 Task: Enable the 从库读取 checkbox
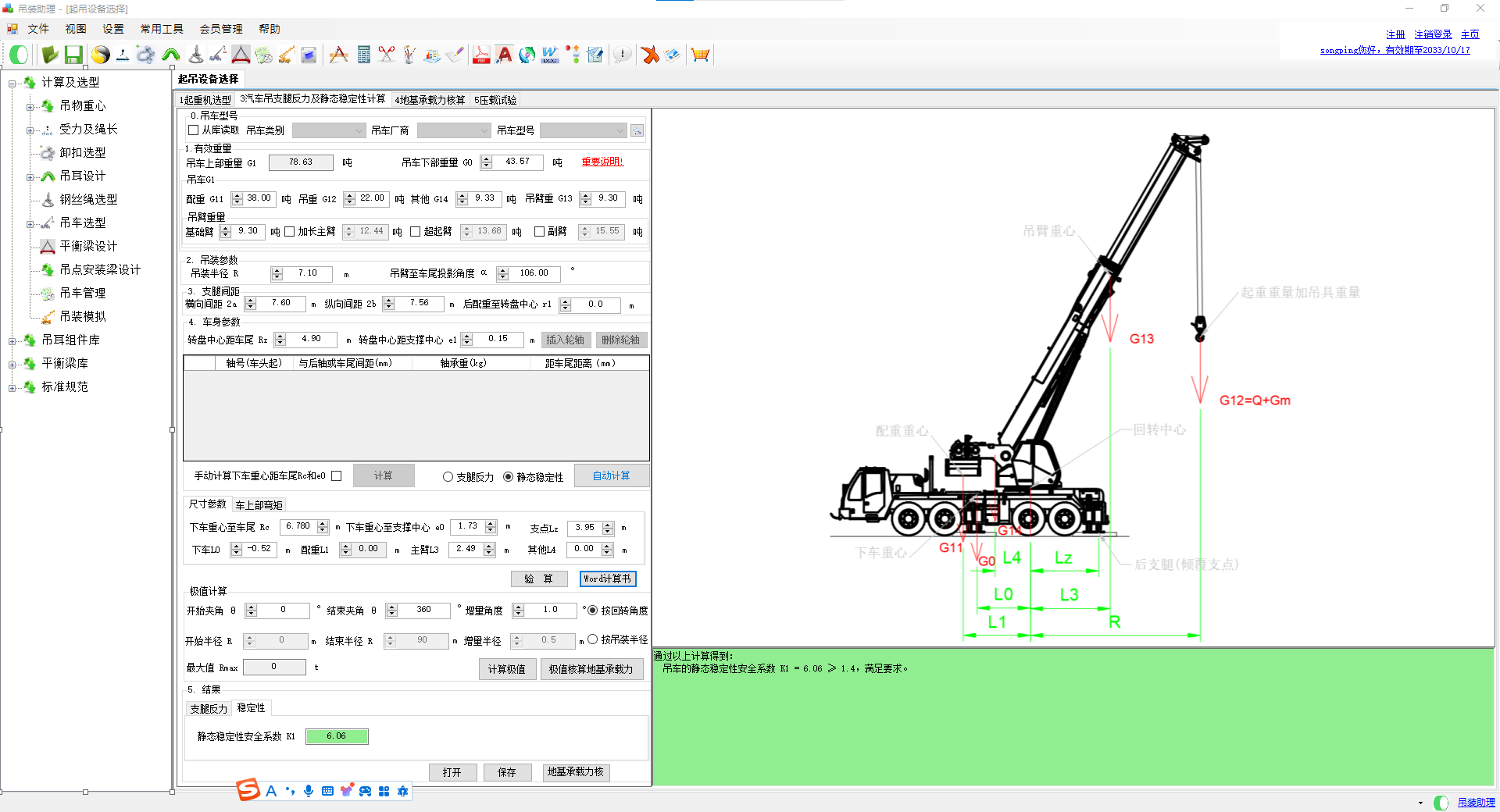194,130
